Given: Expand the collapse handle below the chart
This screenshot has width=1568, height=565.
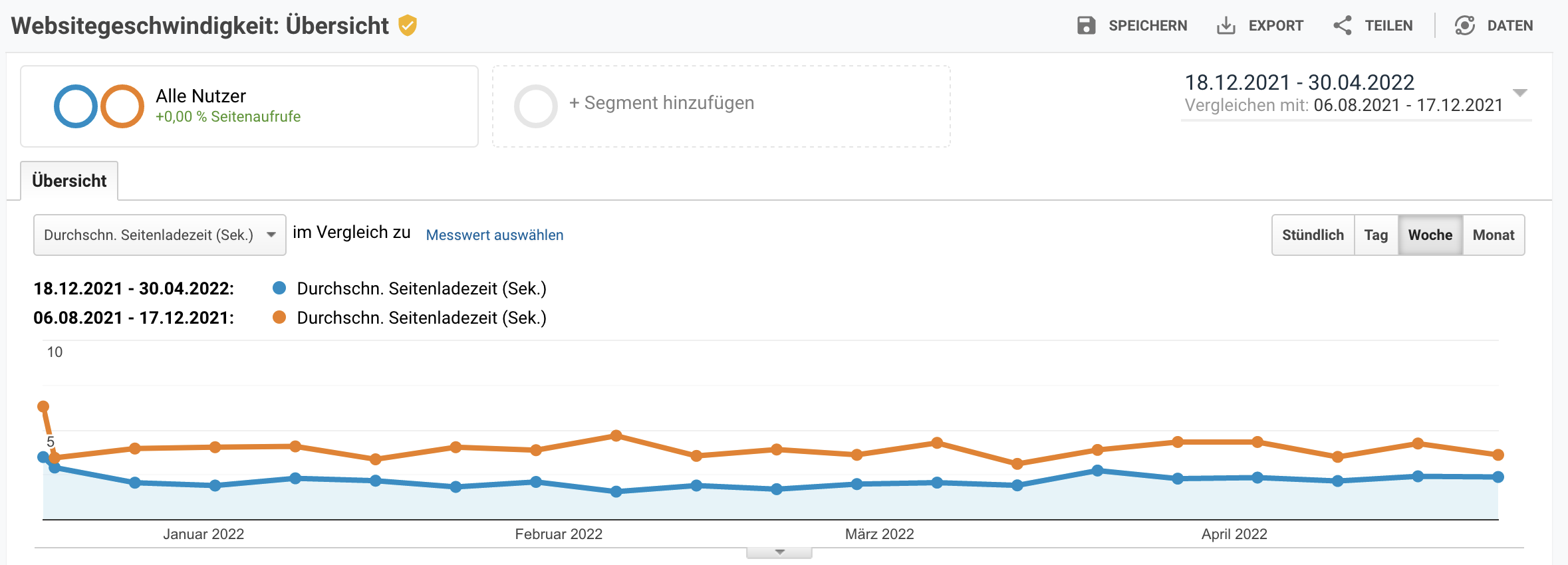Looking at the screenshot, I should (x=779, y=552).
